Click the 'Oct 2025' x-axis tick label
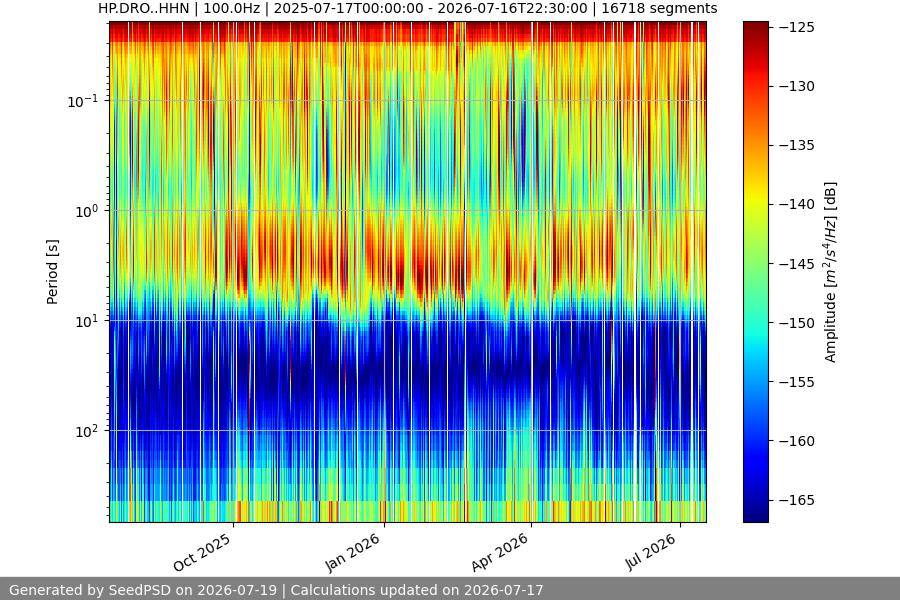The height and width of the screenshot is (600, 900). click(x=202, y=552)
